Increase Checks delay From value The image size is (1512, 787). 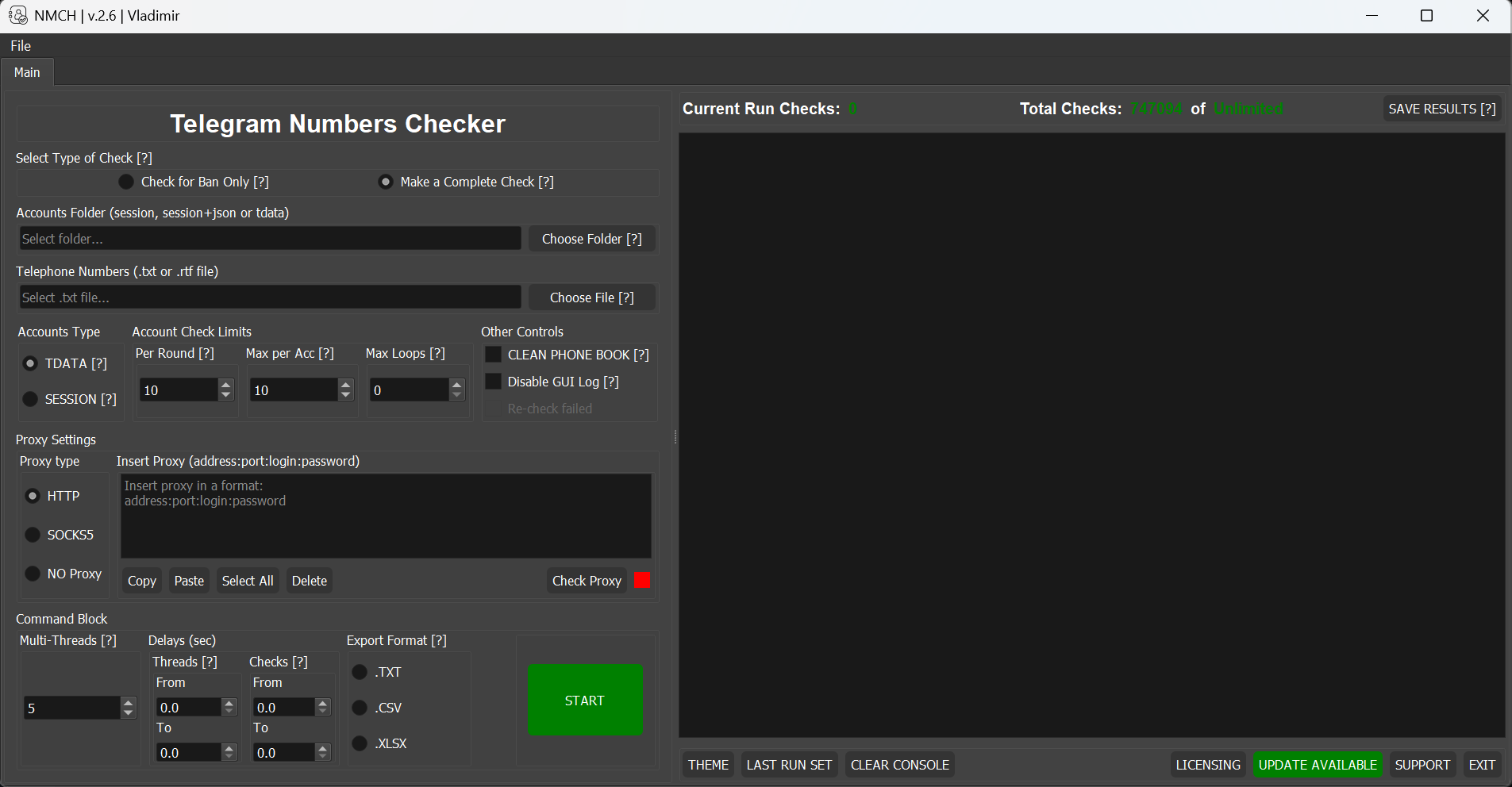pos(322,703)
